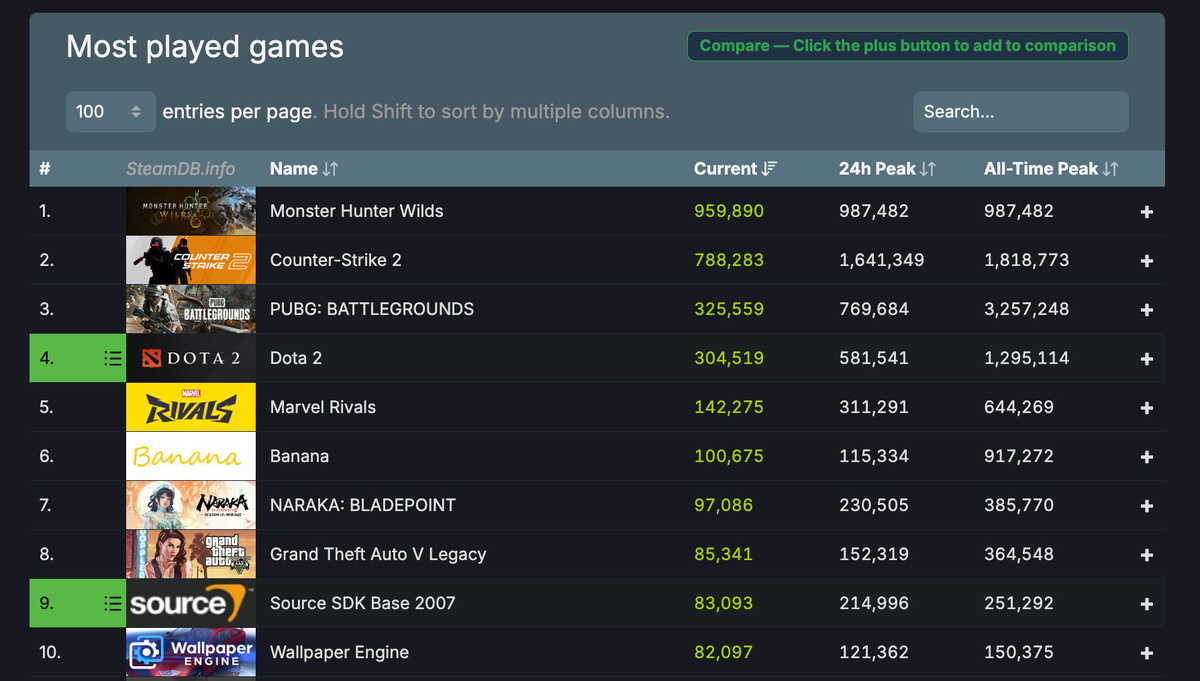1200x681 pixels.
Task: Click the list icon beside Source SDK rank 9
Action: [x=112, y=603]
